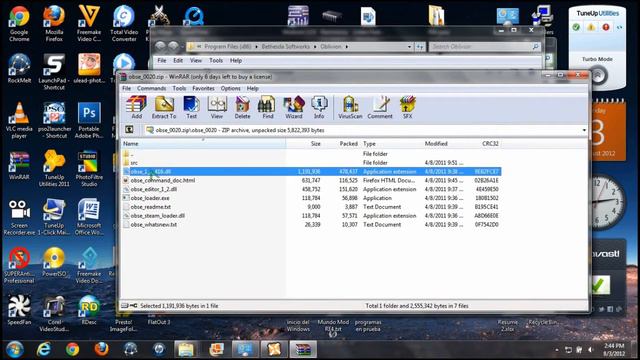Viewport: 640px width, 360px height.
Task: Open the Commands menu
Action: [151, 88]
